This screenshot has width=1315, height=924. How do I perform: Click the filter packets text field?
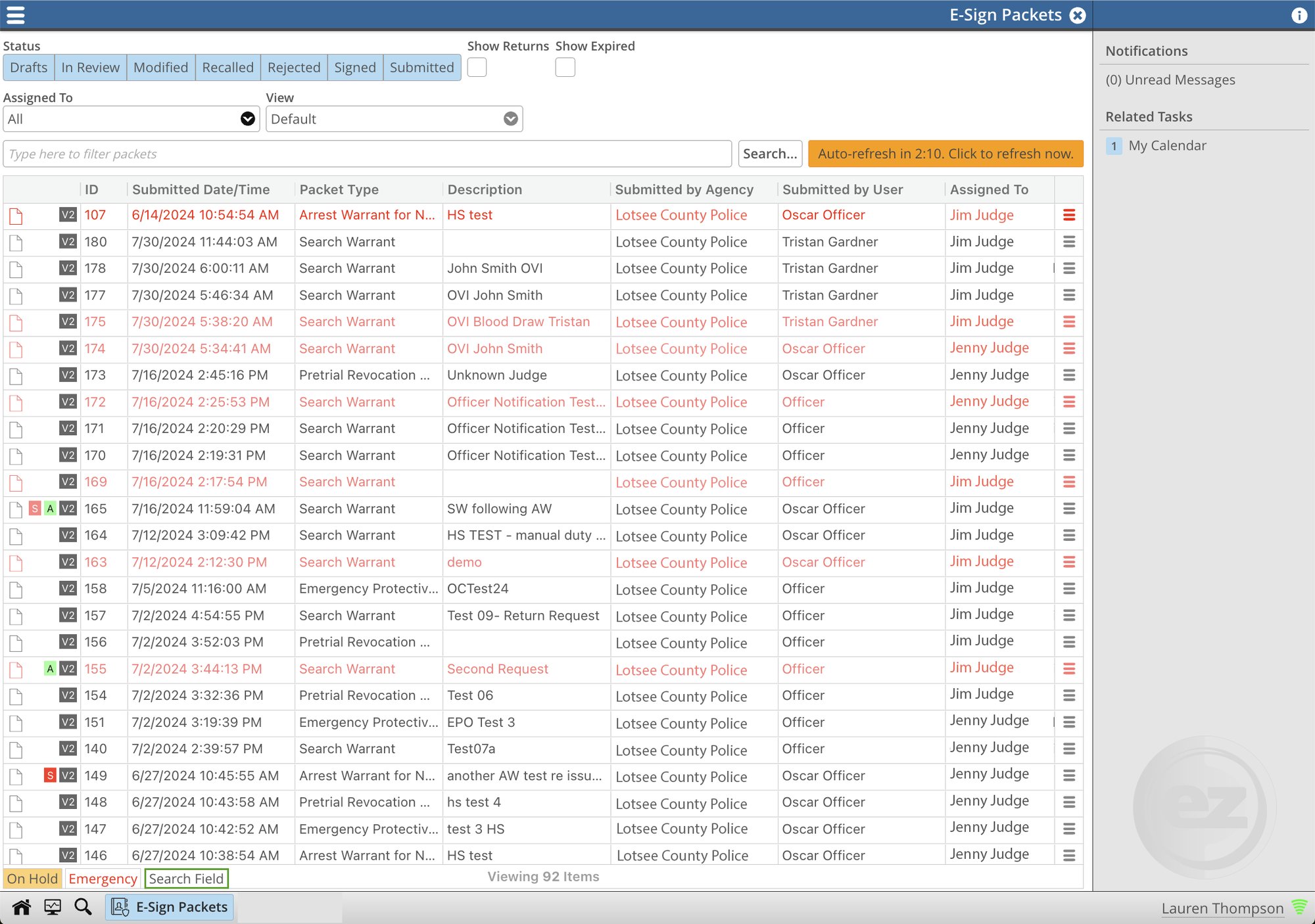pos(368,154)
